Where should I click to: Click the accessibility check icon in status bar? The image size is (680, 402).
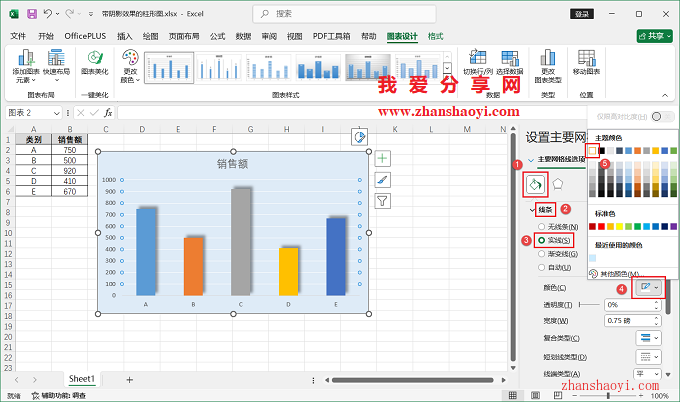pyautogui.click(x=36, y=395)
